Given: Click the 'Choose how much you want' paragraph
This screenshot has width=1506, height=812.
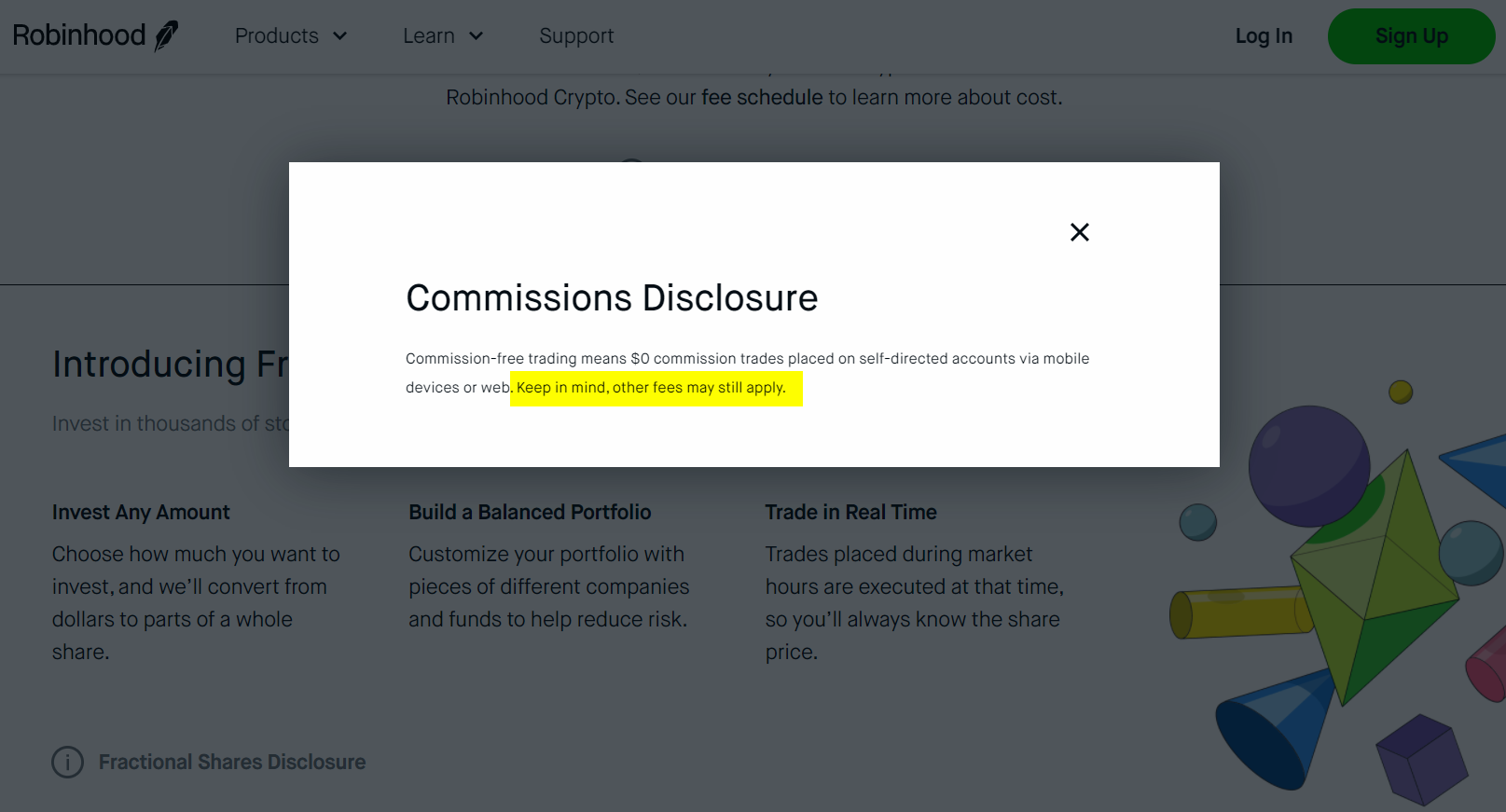Looking at the screenshot, I should click(196, 602).
